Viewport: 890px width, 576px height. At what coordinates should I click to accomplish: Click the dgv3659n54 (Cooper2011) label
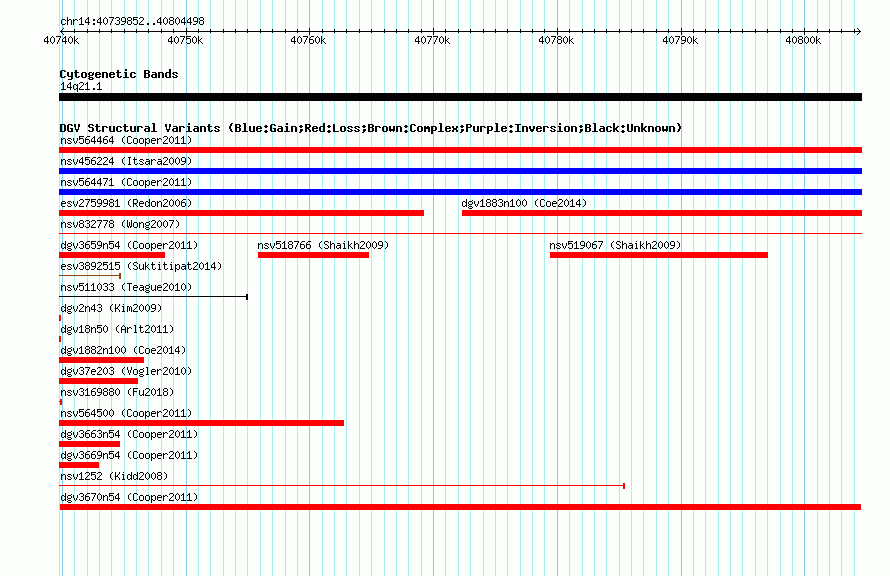pos(129,245)
